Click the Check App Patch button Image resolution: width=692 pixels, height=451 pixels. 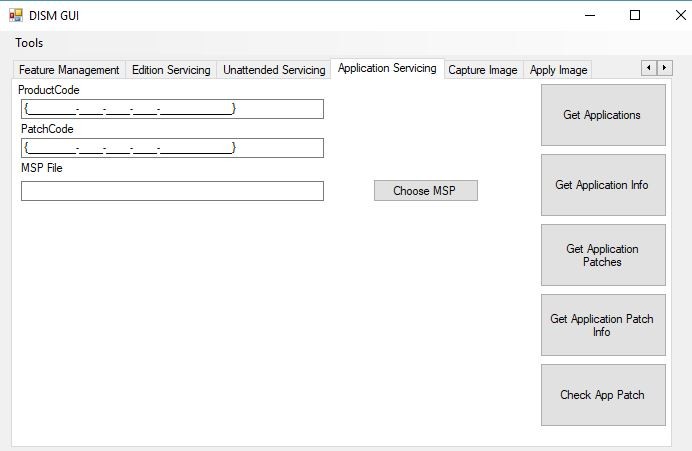pos(602,395)
